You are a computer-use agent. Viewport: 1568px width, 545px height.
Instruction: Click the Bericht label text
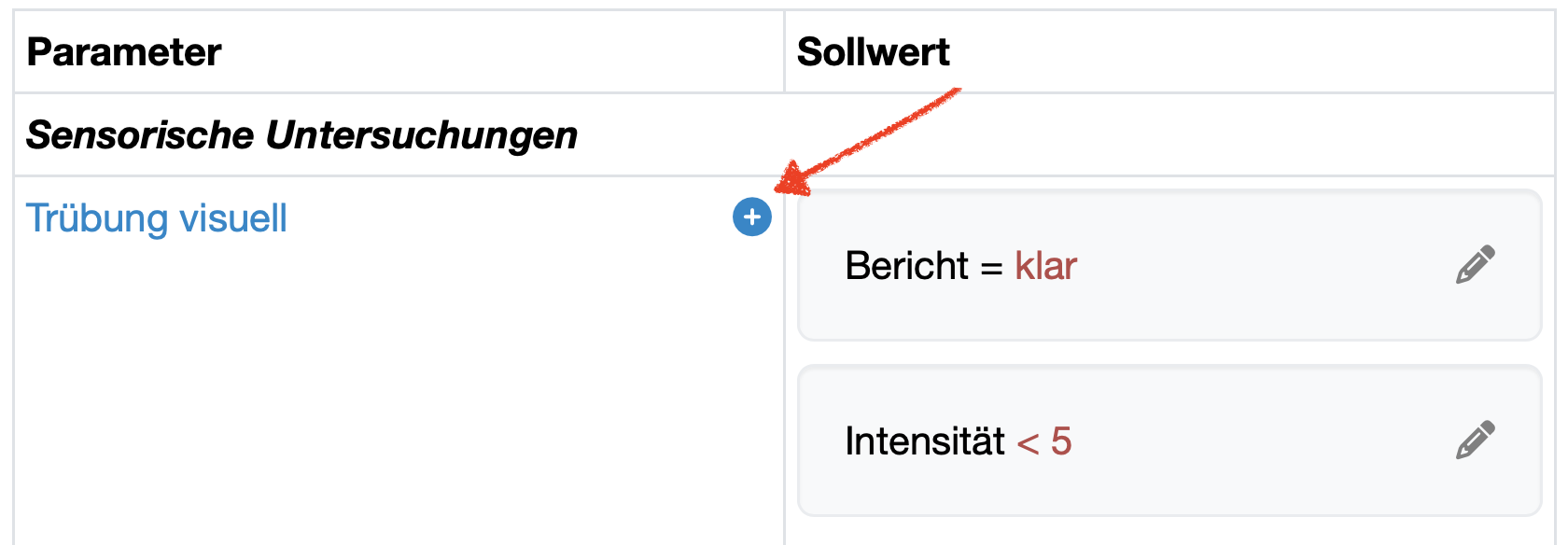(906, 266)
